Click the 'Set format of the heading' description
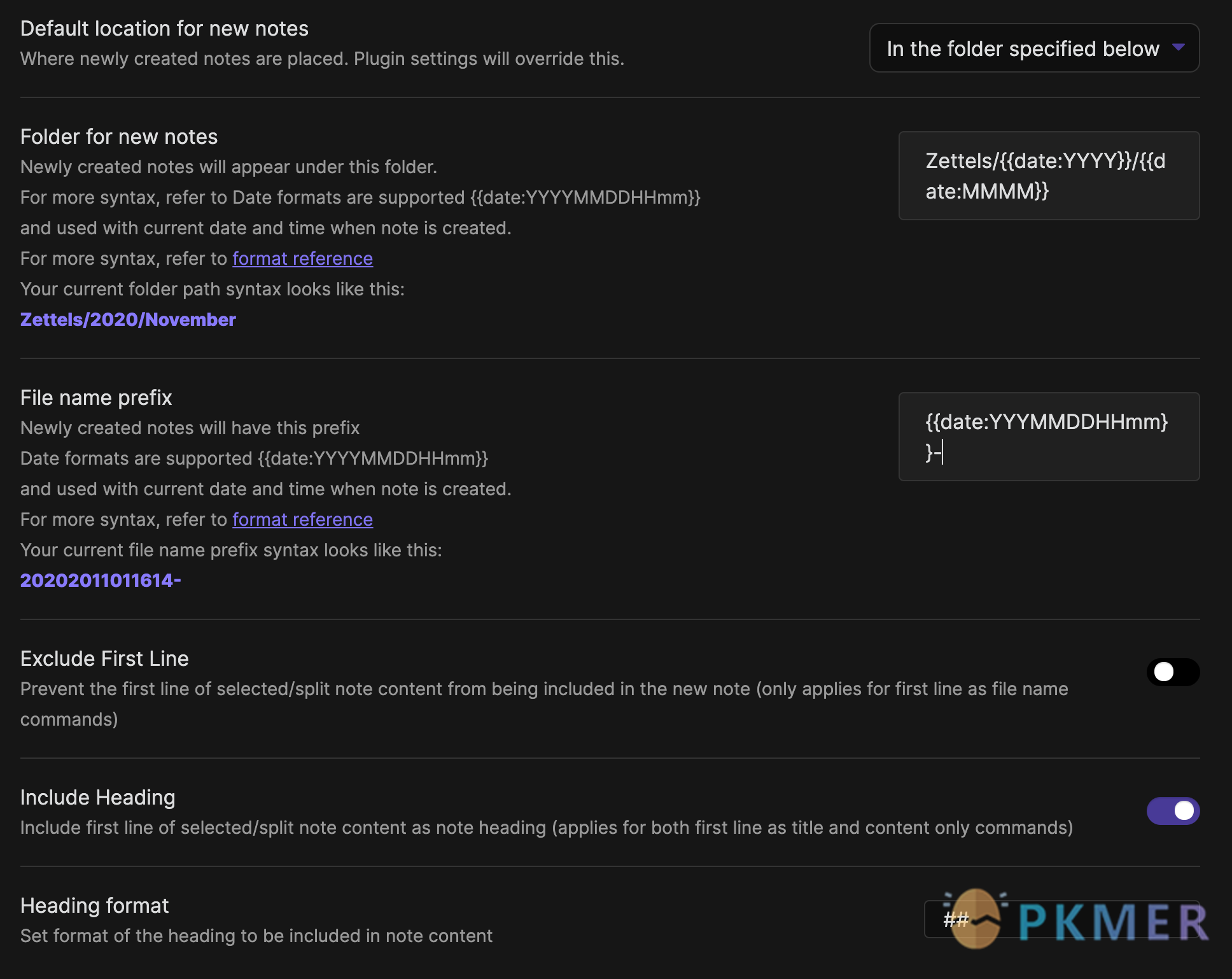1232x979 pixels. pyautogui.click(x=256, y=936)
